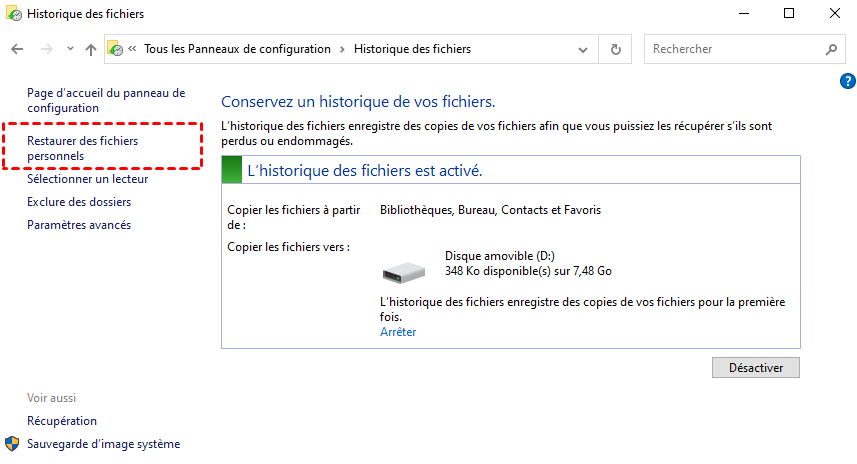The image size is (857, 464).
Task: Click 'Bibliothèques, Bureau, Contacts et Favoris' text
Action: pos(490,210)
